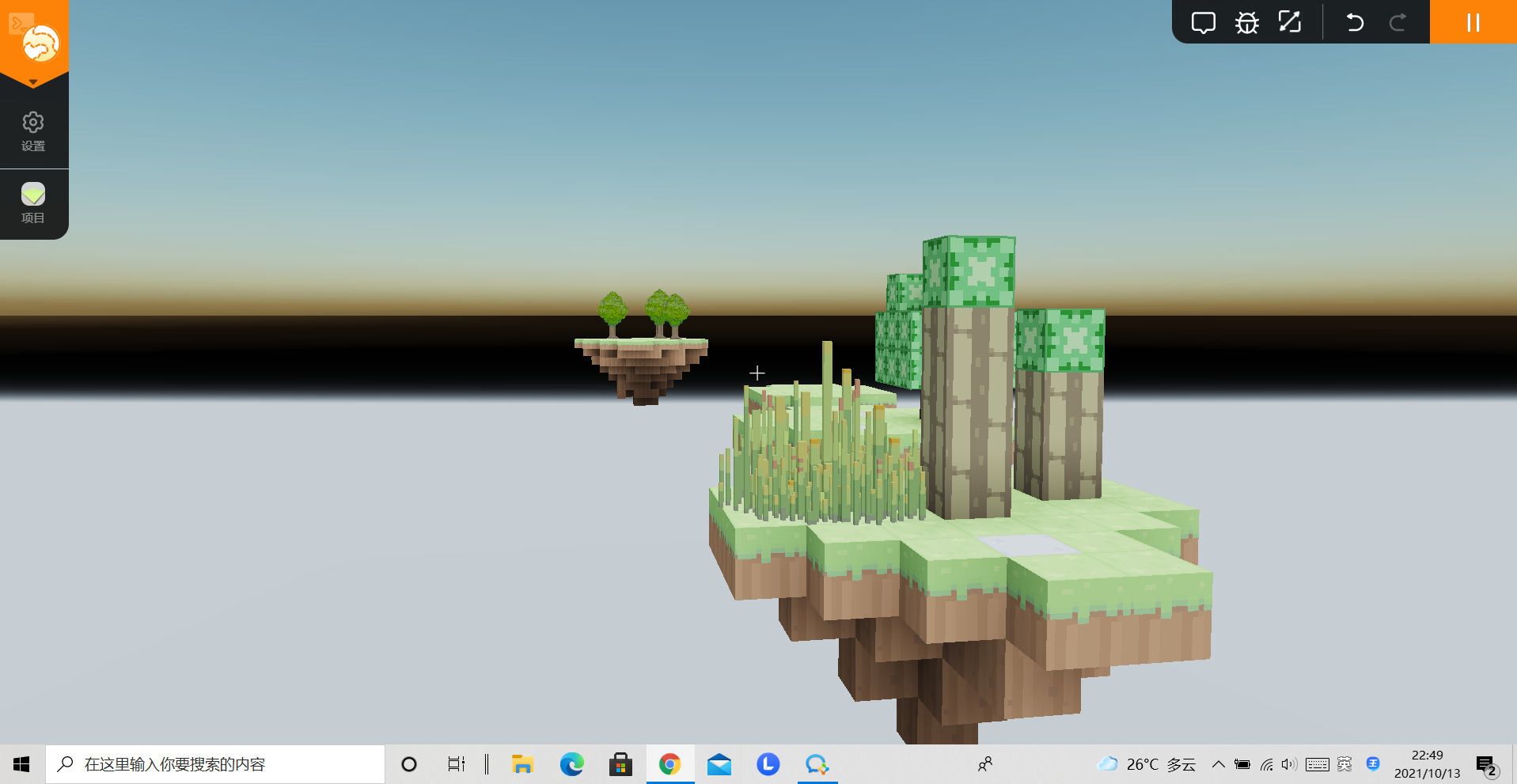Pause the running game

(1473, 22)
